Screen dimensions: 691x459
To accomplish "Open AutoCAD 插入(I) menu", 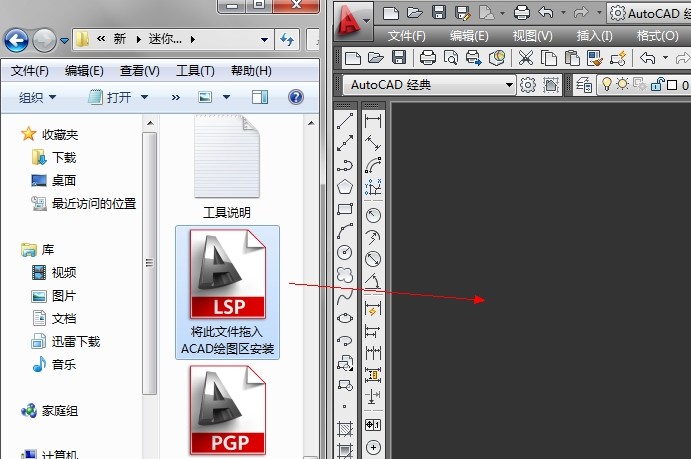I will pyautogui.click(x=594, y=36).
